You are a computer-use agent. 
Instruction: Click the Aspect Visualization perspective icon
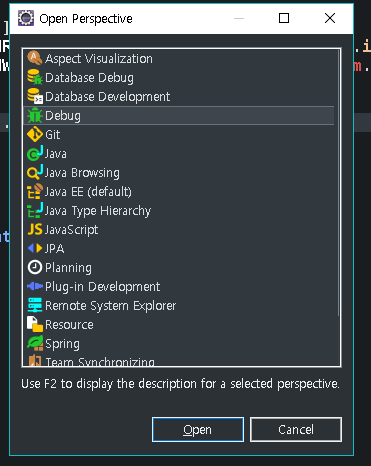tap(35, 58)
